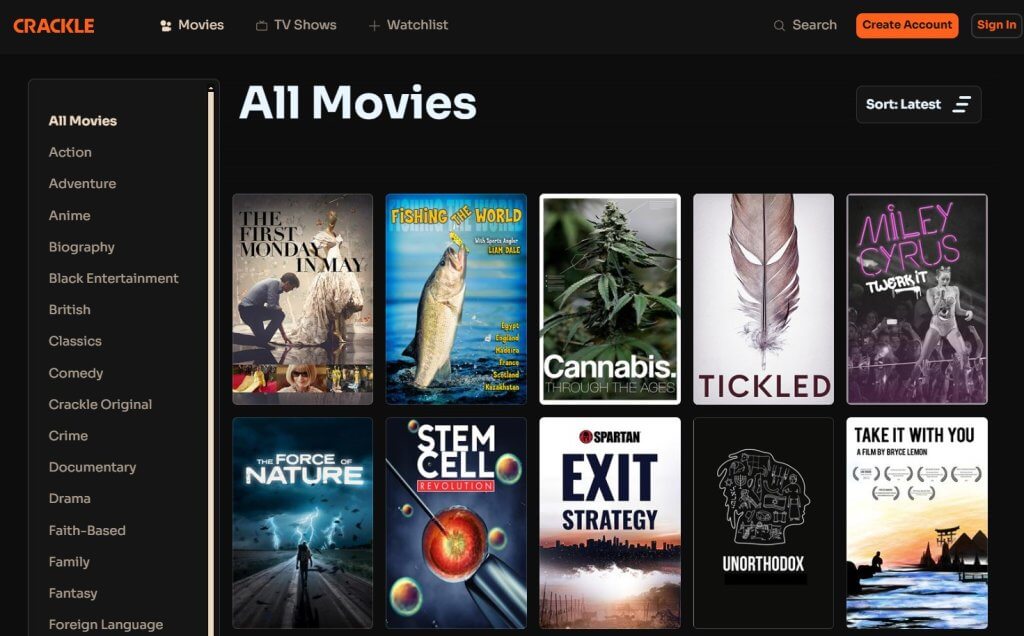Click the Search magnifier icon
Image resolution: width=1024 pixels, height=636 pixels.
coord(779,25)
